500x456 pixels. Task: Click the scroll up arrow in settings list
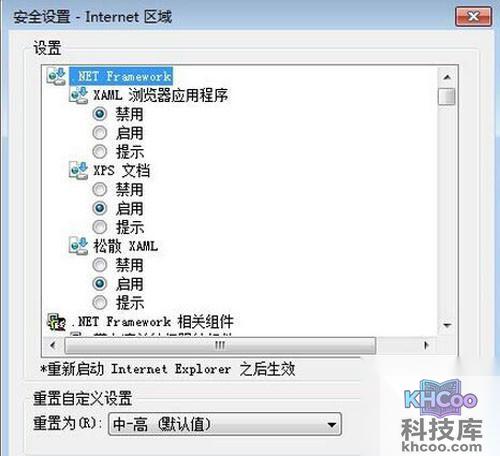447,77
